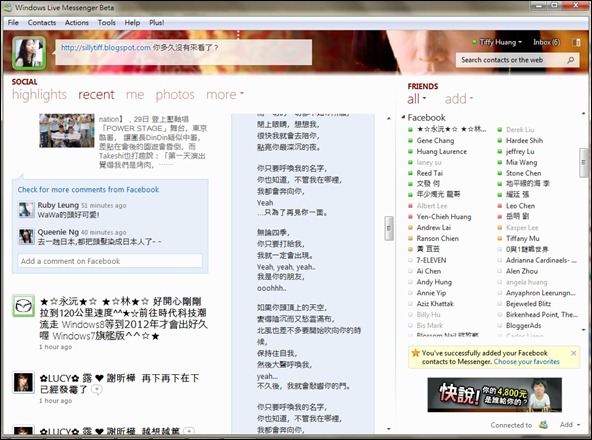The image size is (592, 440).
Task: Click the red busy icon beside Leo Chen
Action: click(x=500, y=206)
